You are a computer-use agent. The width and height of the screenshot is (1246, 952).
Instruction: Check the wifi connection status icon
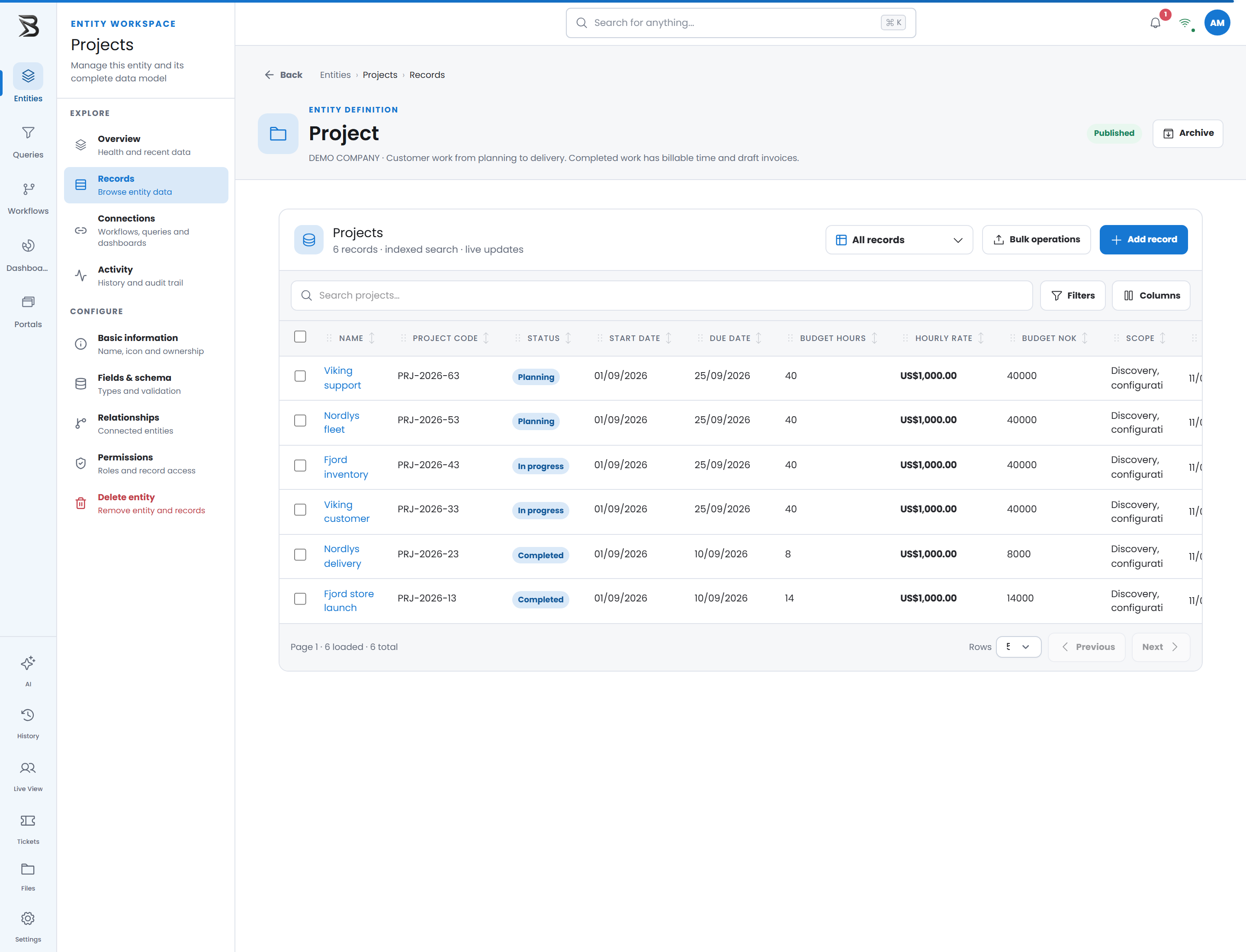coord(1185,23)
